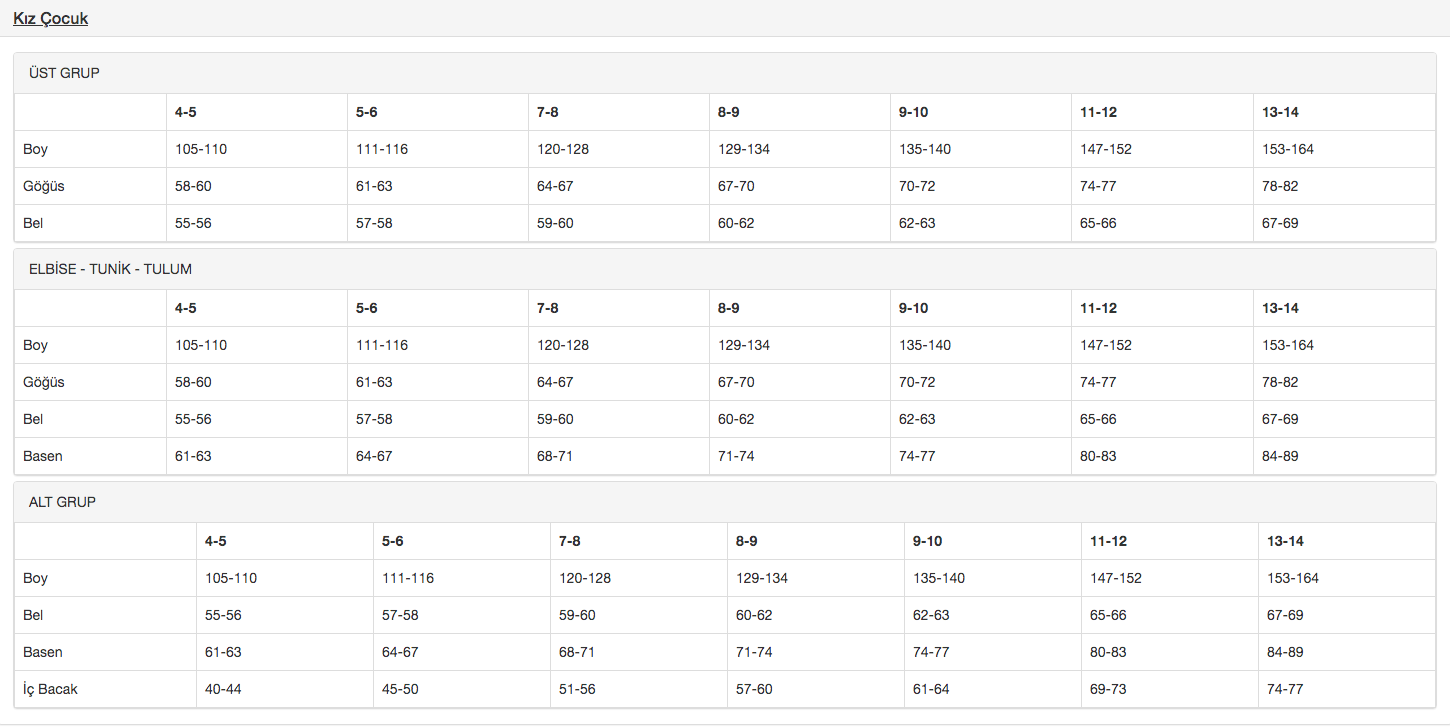Click Boy value 153-164 in ÜST GRUP table
The height and width of the screenshot is (727, 1450).
pos(1287,149)
